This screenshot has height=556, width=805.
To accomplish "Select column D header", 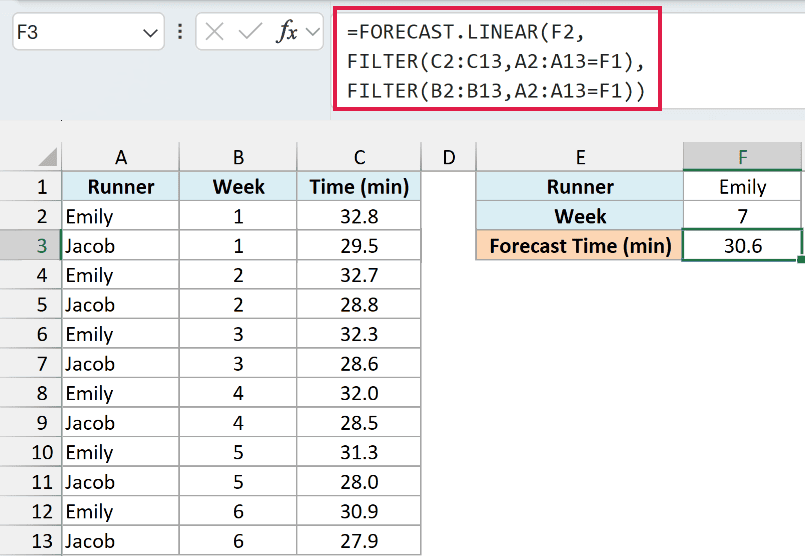I will [x=449, y=157].
